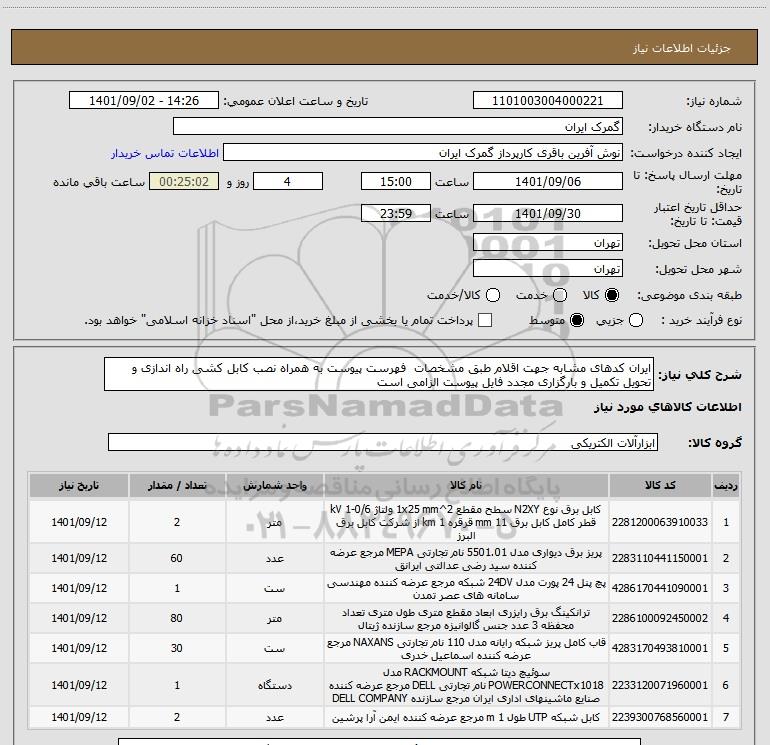Click the DELL POWERCONNECT switch item name
The height and width of the screenshot is (745, 770).
[466, 685]
